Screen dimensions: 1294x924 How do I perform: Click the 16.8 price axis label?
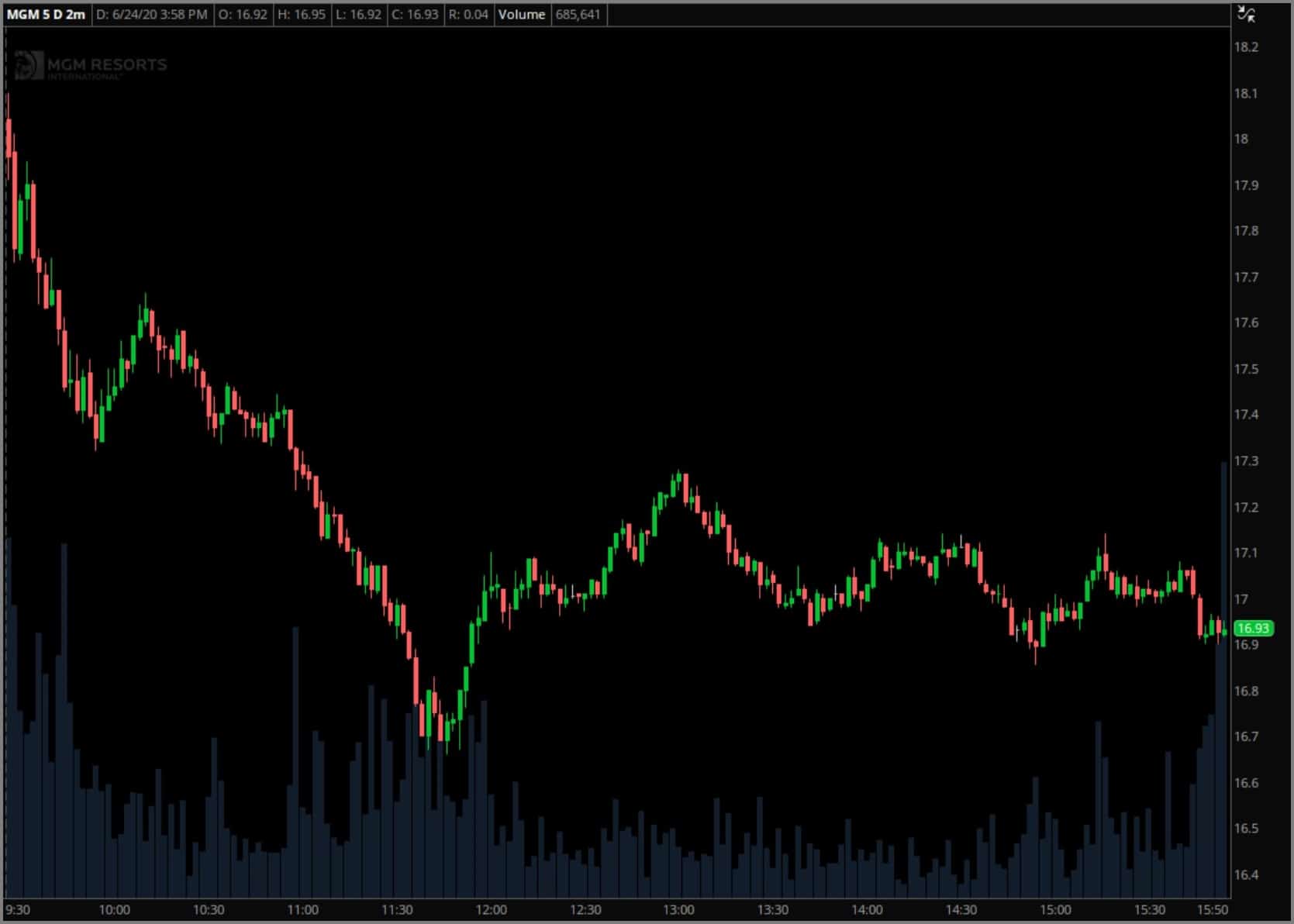(x=1246, y=691)
